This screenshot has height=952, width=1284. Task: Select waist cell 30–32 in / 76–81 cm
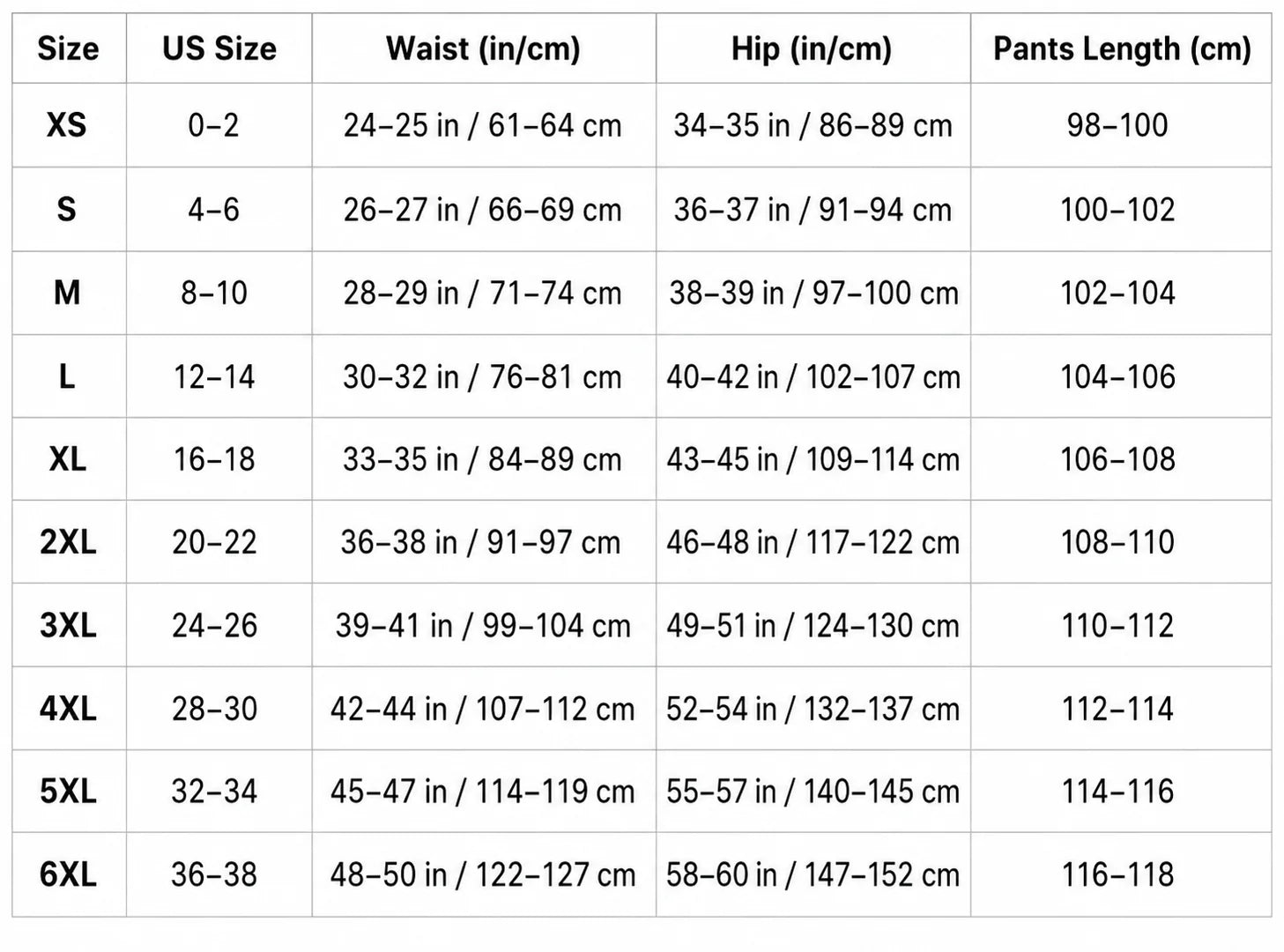coord(482,377)
